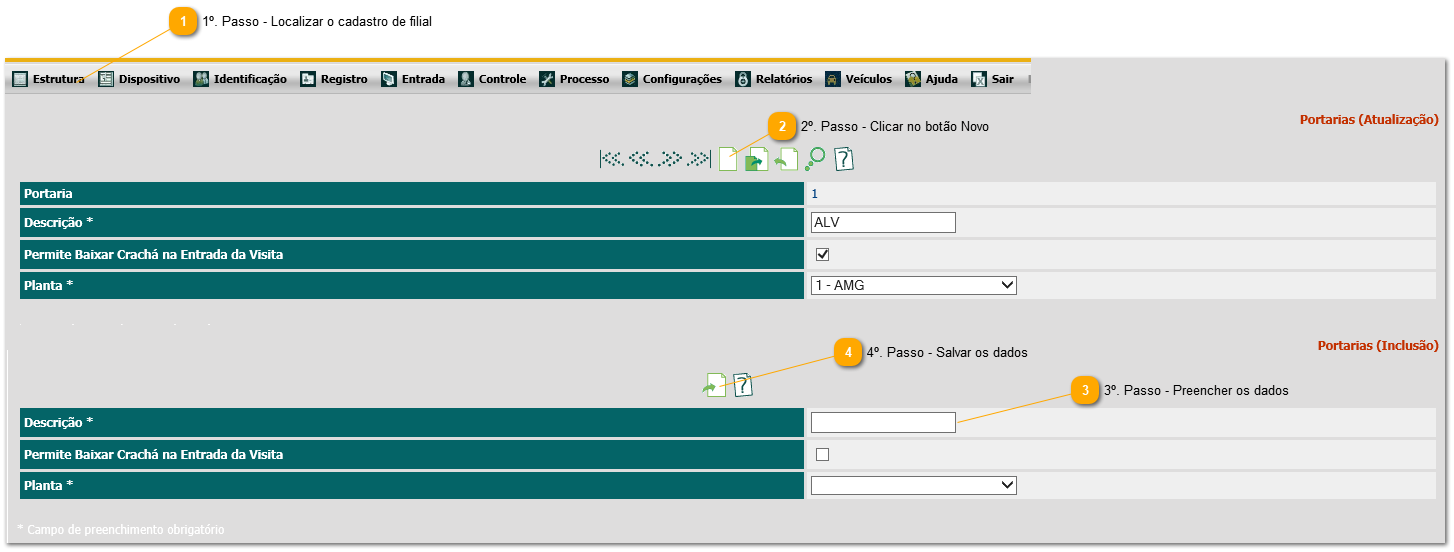Go to the first Portaria record

(611, 158)
